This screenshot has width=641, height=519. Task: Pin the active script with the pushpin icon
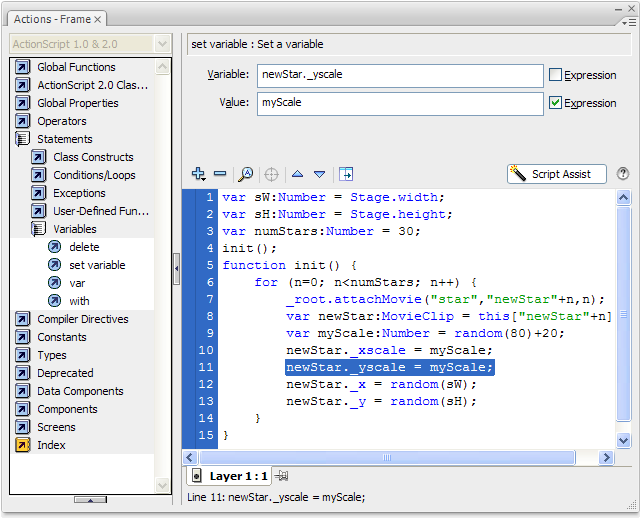point(283,476)
